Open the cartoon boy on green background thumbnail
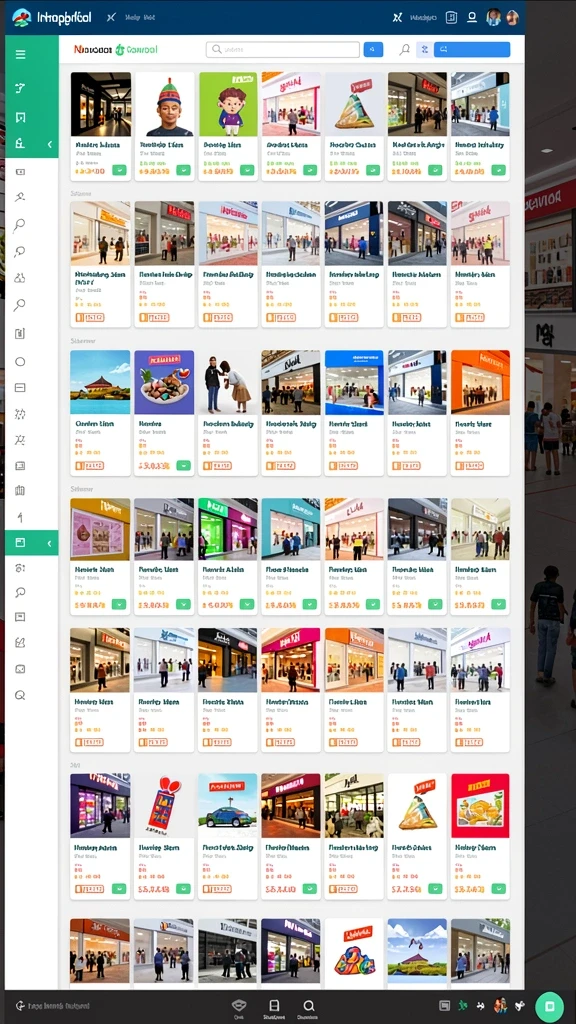 click(228, 104)
